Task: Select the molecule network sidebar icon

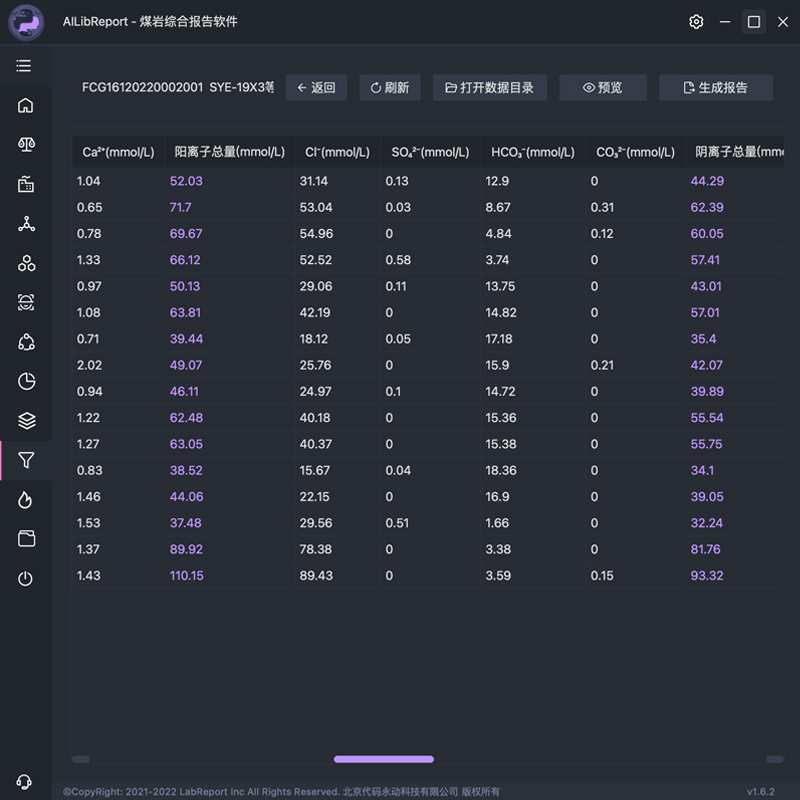Action: tap(26, 224)
